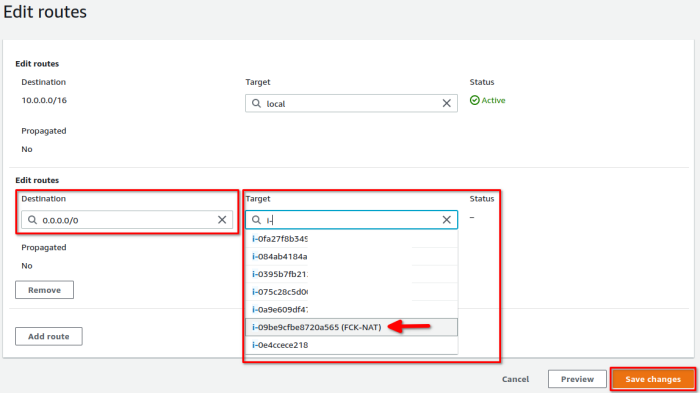This screenshot has height=393, width=700.
Task: Choose instance i-0a9e609df4 from list
Action: [x=351, y=309]
